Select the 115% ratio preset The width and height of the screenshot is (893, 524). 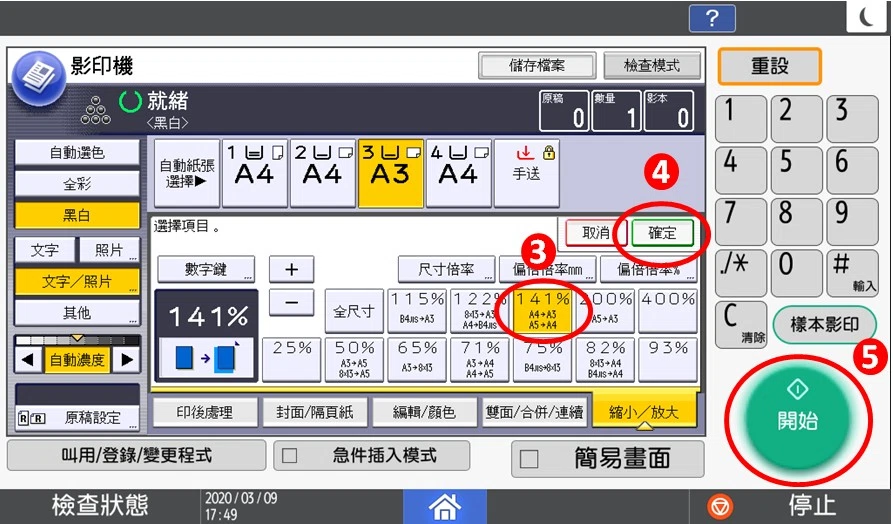pos(417,311)
